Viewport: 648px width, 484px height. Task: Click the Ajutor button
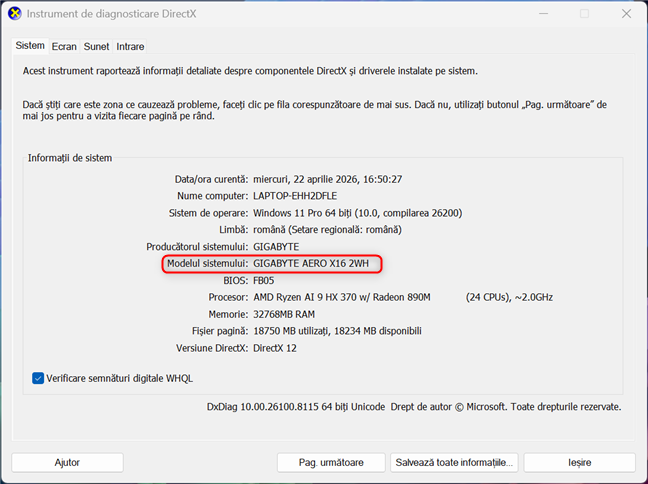[x=67, y=462]
